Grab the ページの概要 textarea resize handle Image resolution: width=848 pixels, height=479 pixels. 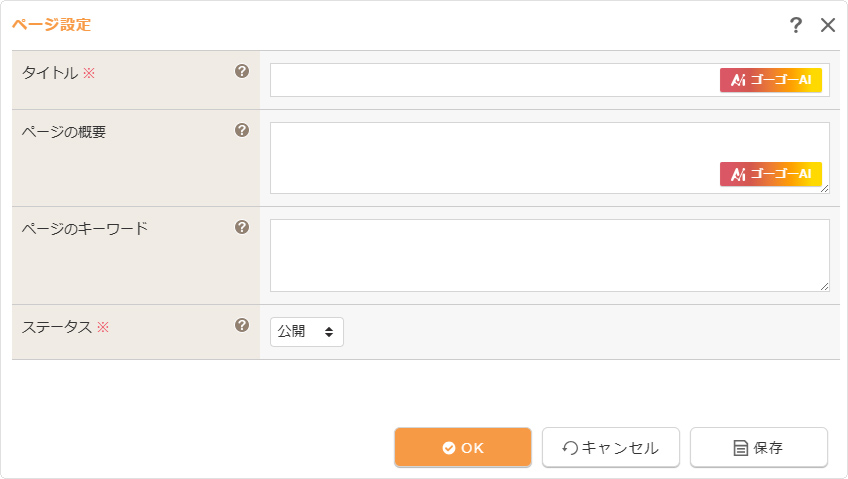825,189
